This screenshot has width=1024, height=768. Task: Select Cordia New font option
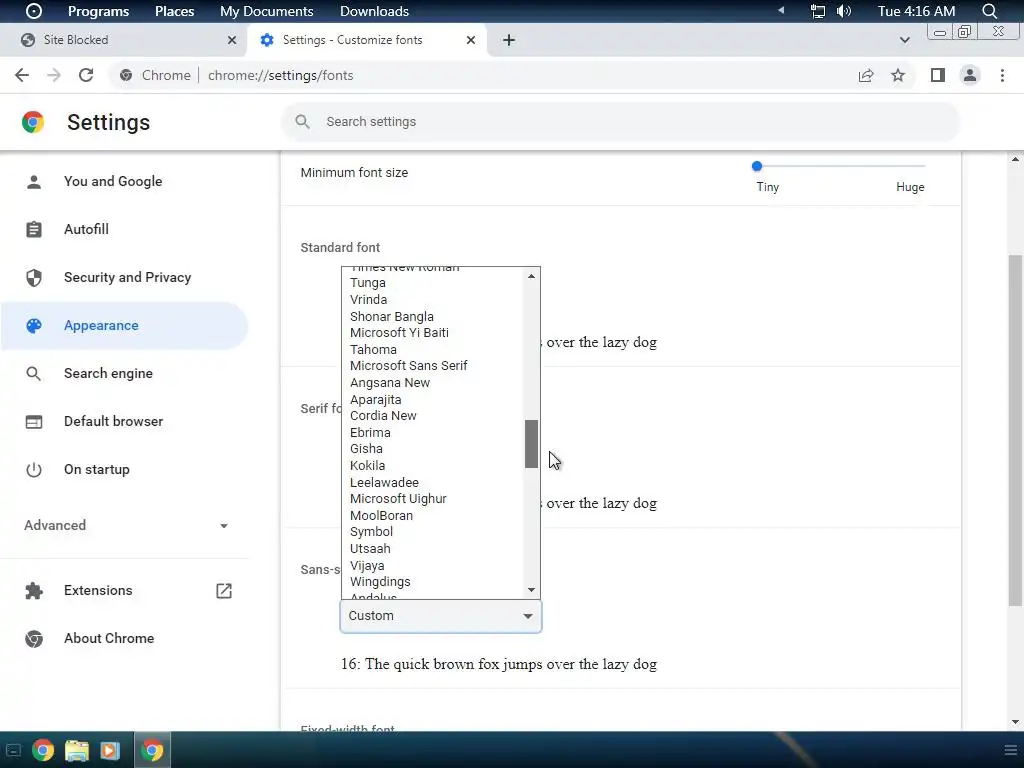433,415
